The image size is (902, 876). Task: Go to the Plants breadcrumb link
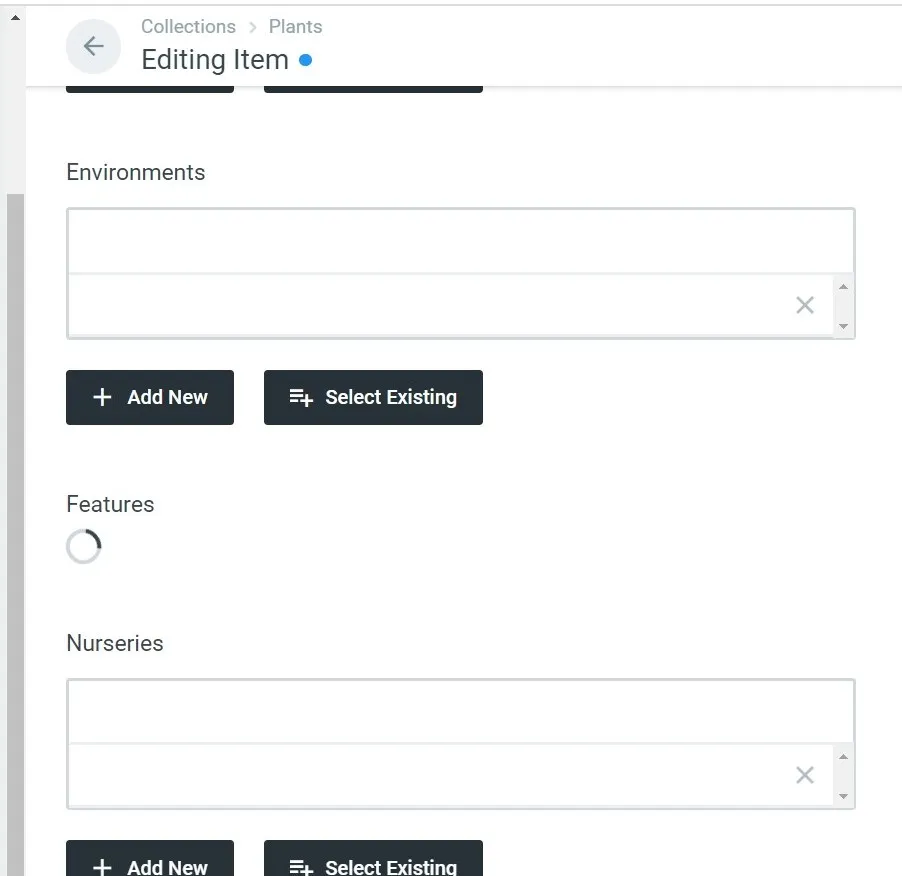click(295, 26)
